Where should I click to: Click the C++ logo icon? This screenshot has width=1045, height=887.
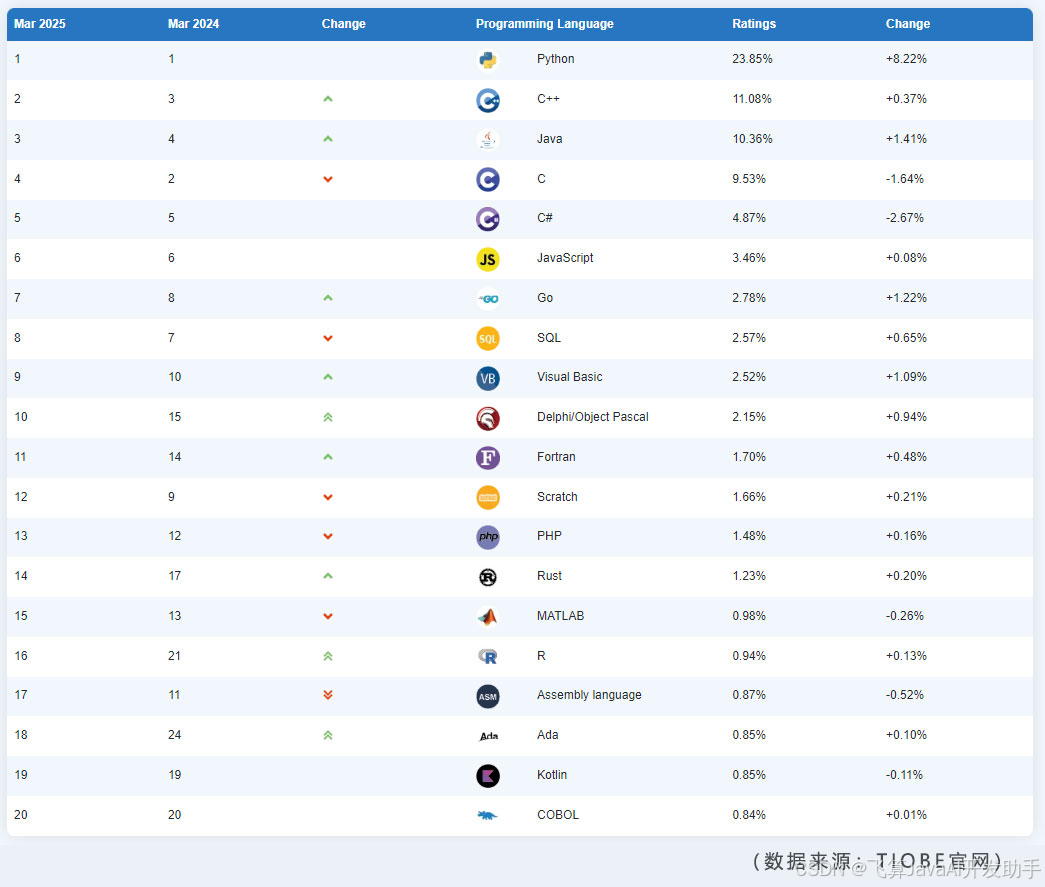click(488, 100)
